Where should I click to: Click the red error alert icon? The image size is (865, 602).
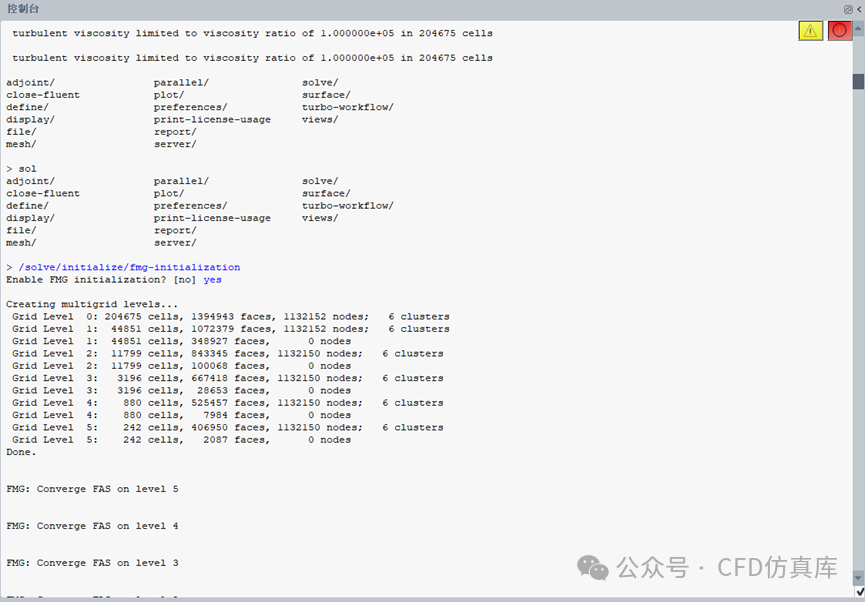coord(840,31)
